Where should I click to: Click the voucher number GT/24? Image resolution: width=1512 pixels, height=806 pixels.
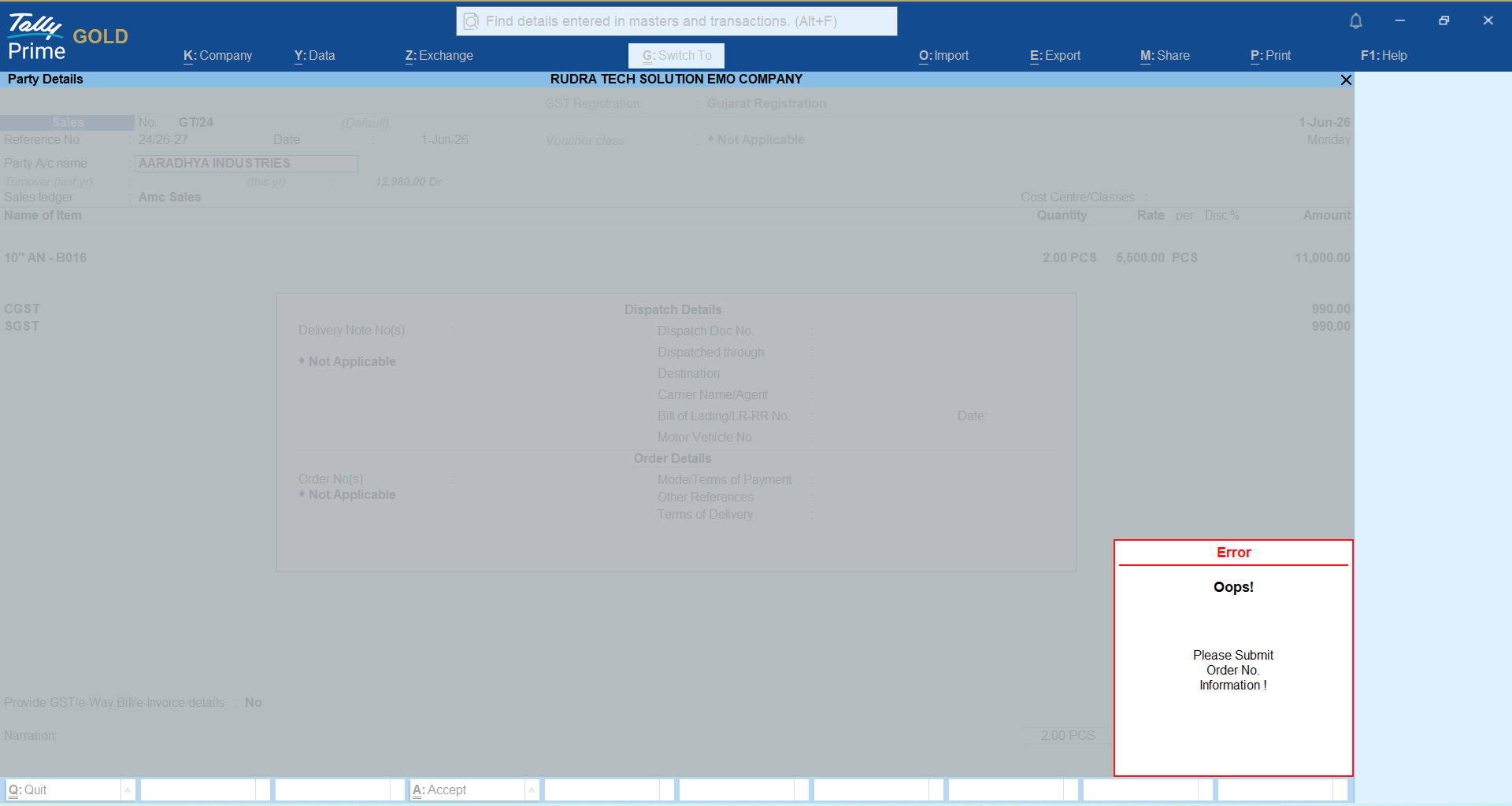[x=196, y=123]
